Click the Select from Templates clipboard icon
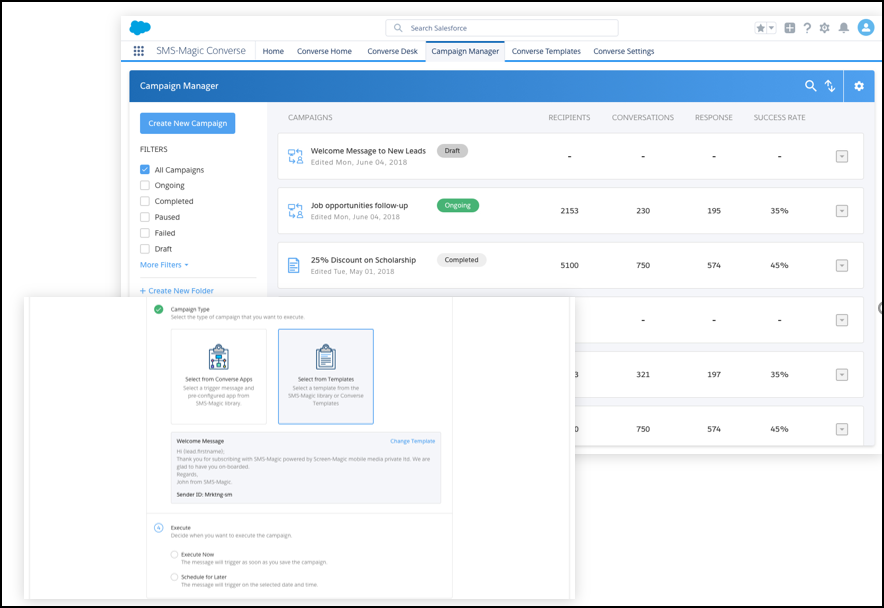Image resolution: width=884 pixels, height=608 pixels. pos(326,356)
